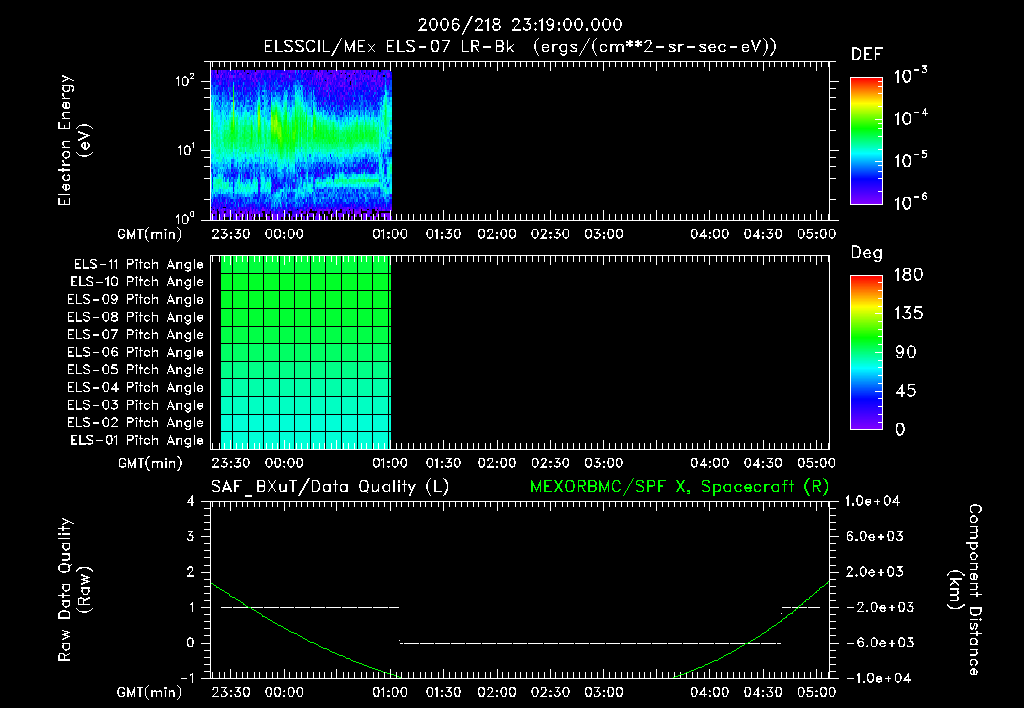Click the 3 tick on Data Quality axis
The width and height of the screenshot is (1024, 708).
tap(191, 536)
